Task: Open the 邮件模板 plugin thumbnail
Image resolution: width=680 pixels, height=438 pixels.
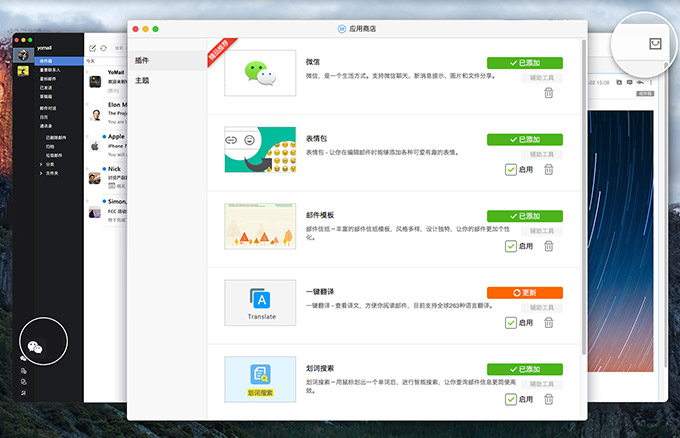Action: coord(260,226)
